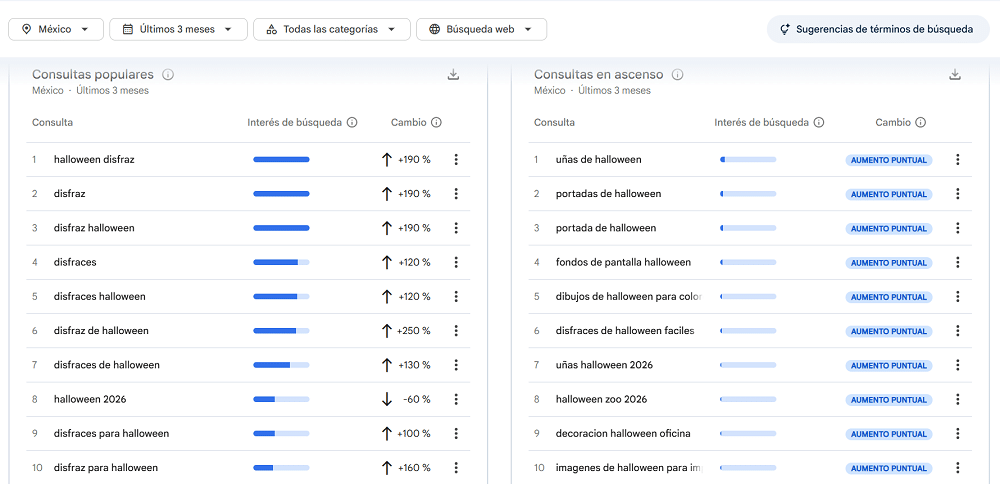Open options menu for fondos de pantalla halloween
Viewport: 1000px width, 484px height.
957,262
